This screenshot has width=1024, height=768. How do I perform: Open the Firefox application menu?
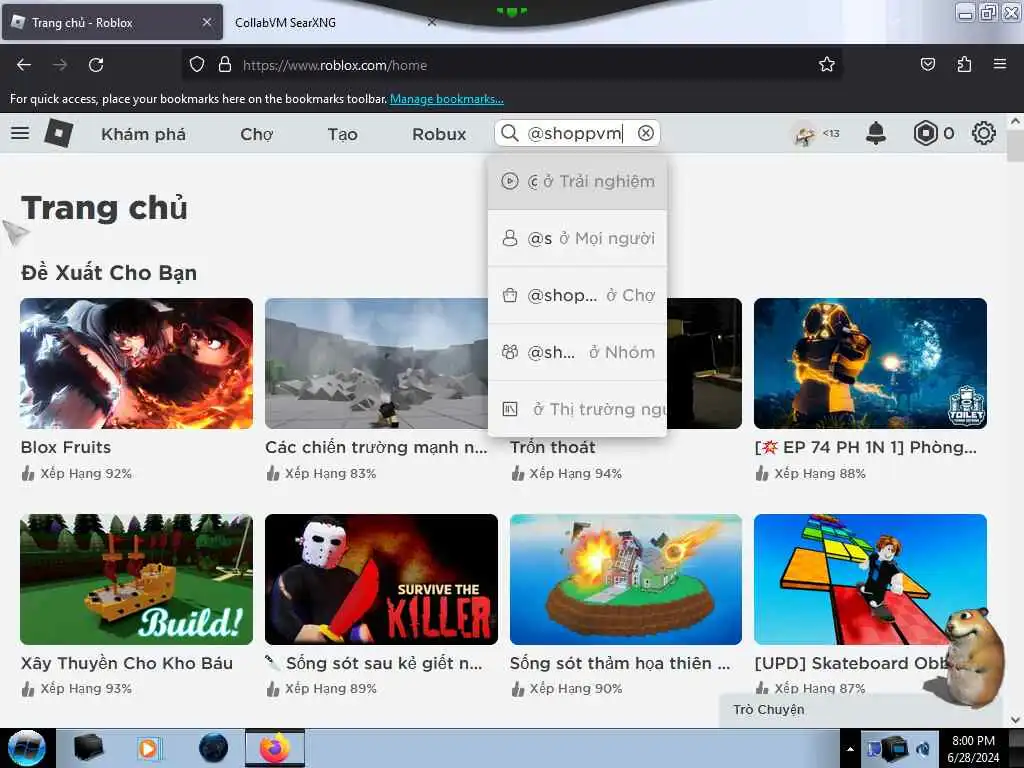coord(1000,64)
